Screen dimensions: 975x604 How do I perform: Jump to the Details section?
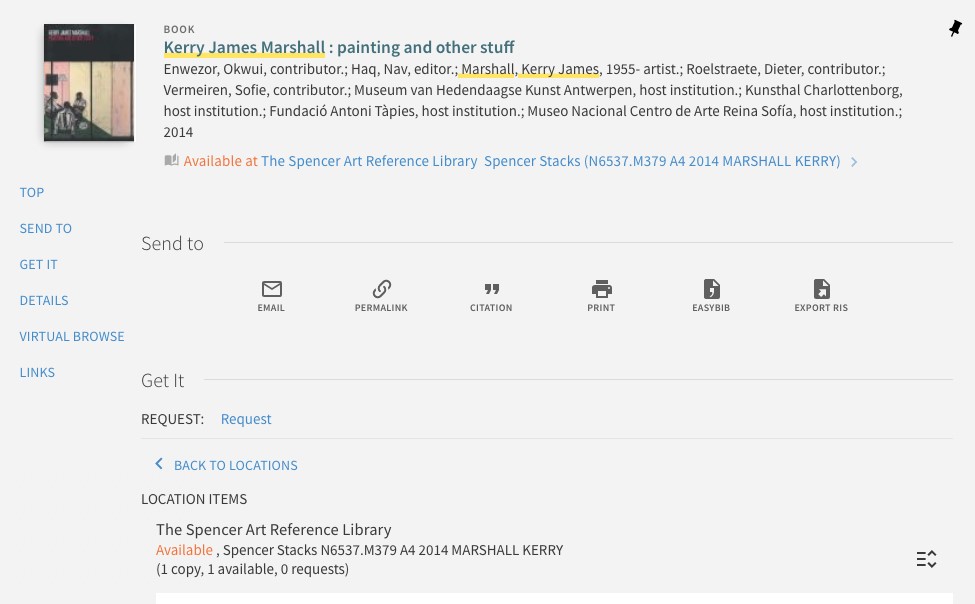(x=44, y=300)
